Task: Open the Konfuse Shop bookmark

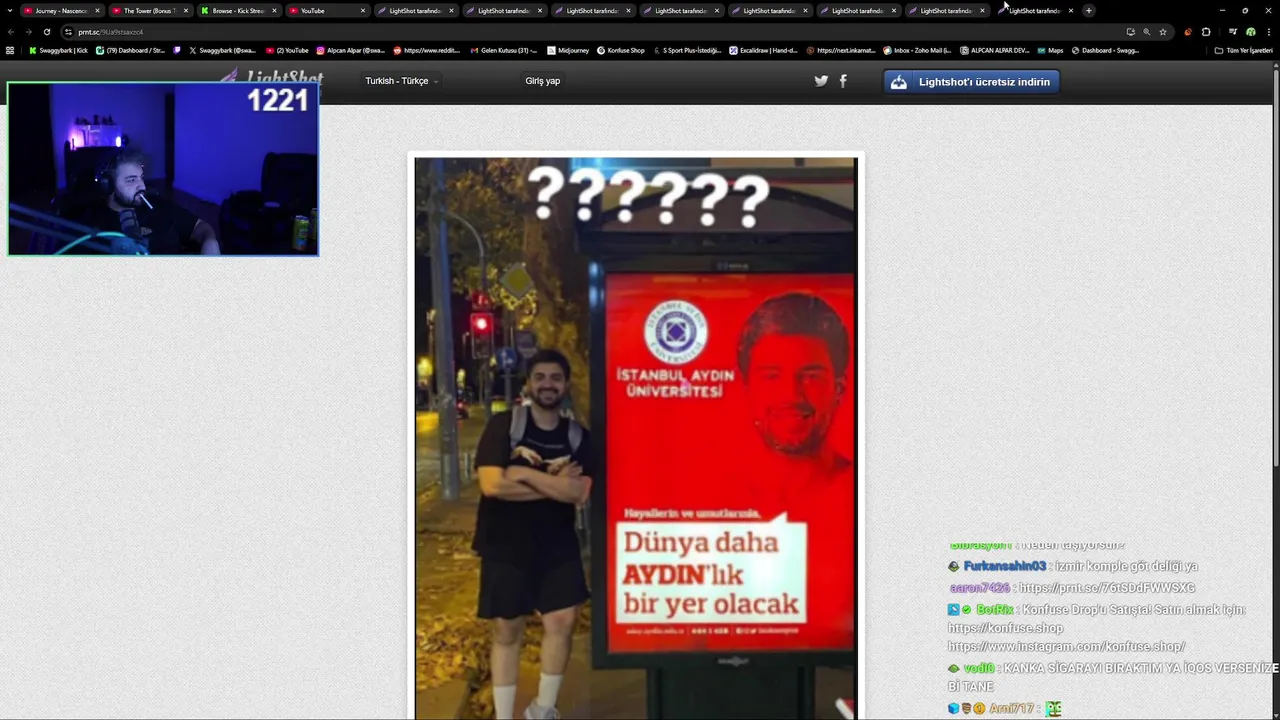Action: click(x=621, y=50)
